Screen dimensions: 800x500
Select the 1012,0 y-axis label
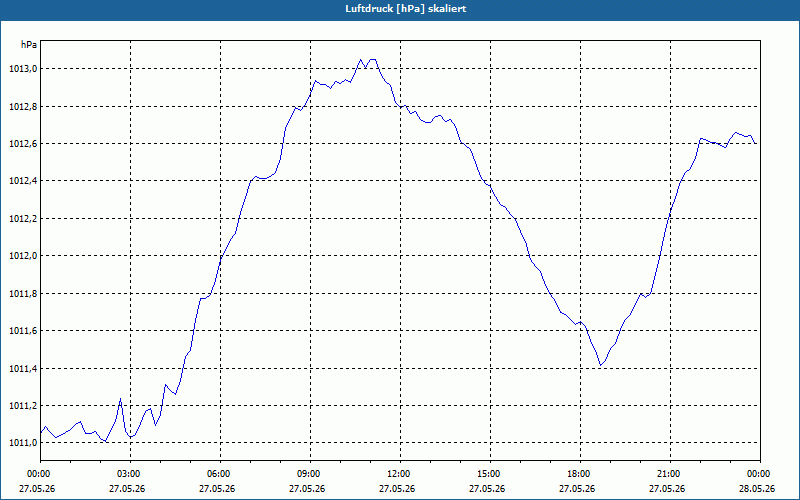click(x=23, y=256)
